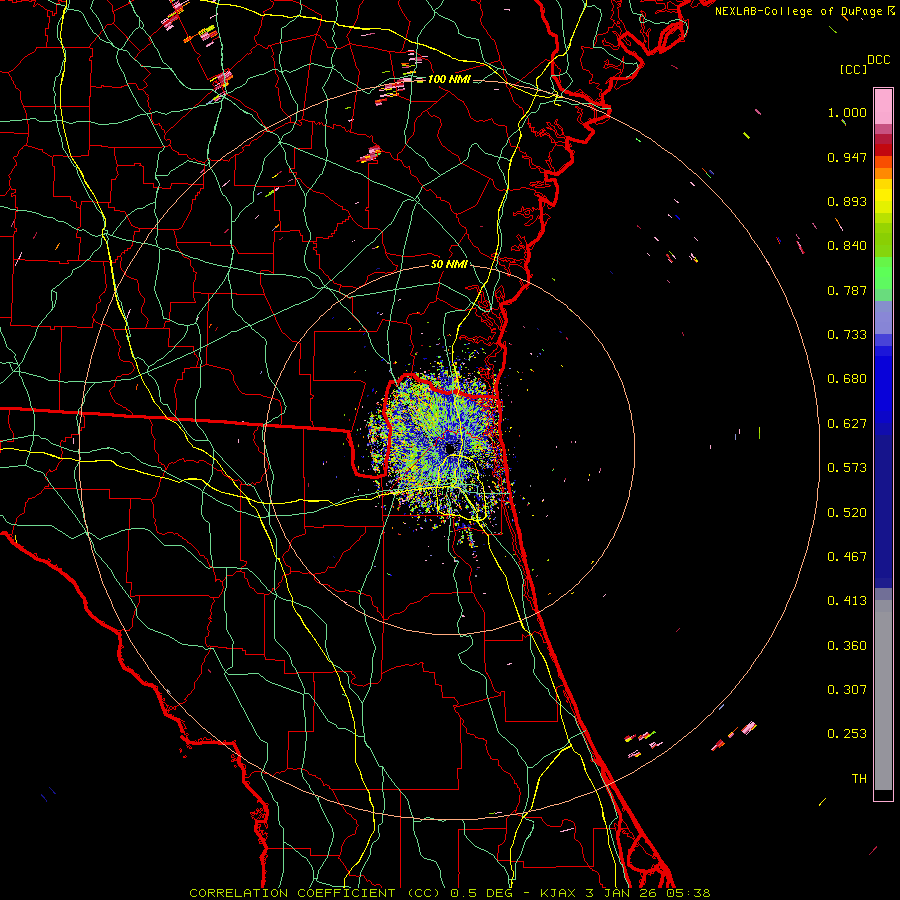This screenshot has width=900, height=900.
Task: Pick the pink top segment of the colorbar
Action: (x=883, y=106)
